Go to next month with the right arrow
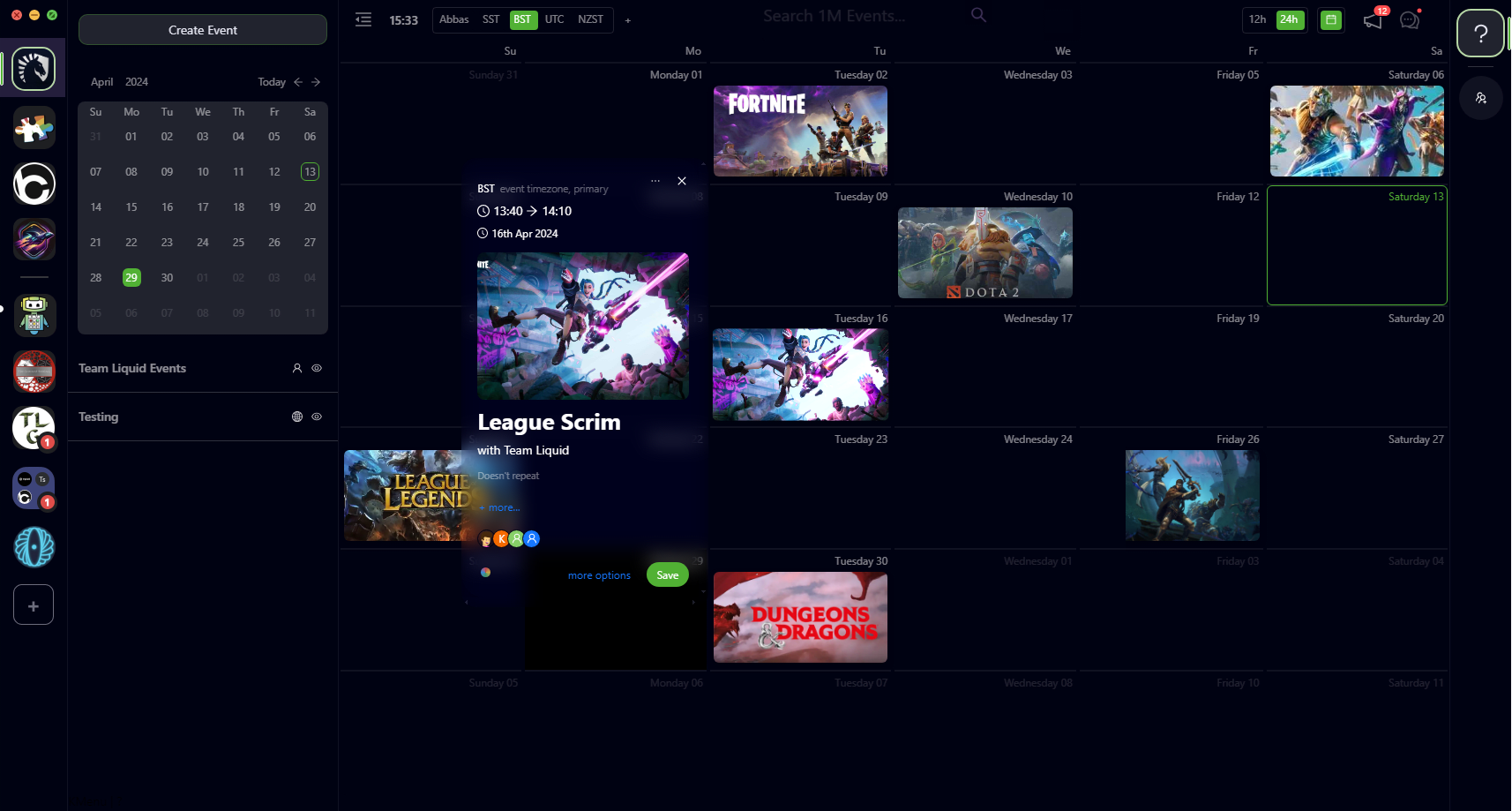Viewport: 1512px width, 811px height. point(316,82)
